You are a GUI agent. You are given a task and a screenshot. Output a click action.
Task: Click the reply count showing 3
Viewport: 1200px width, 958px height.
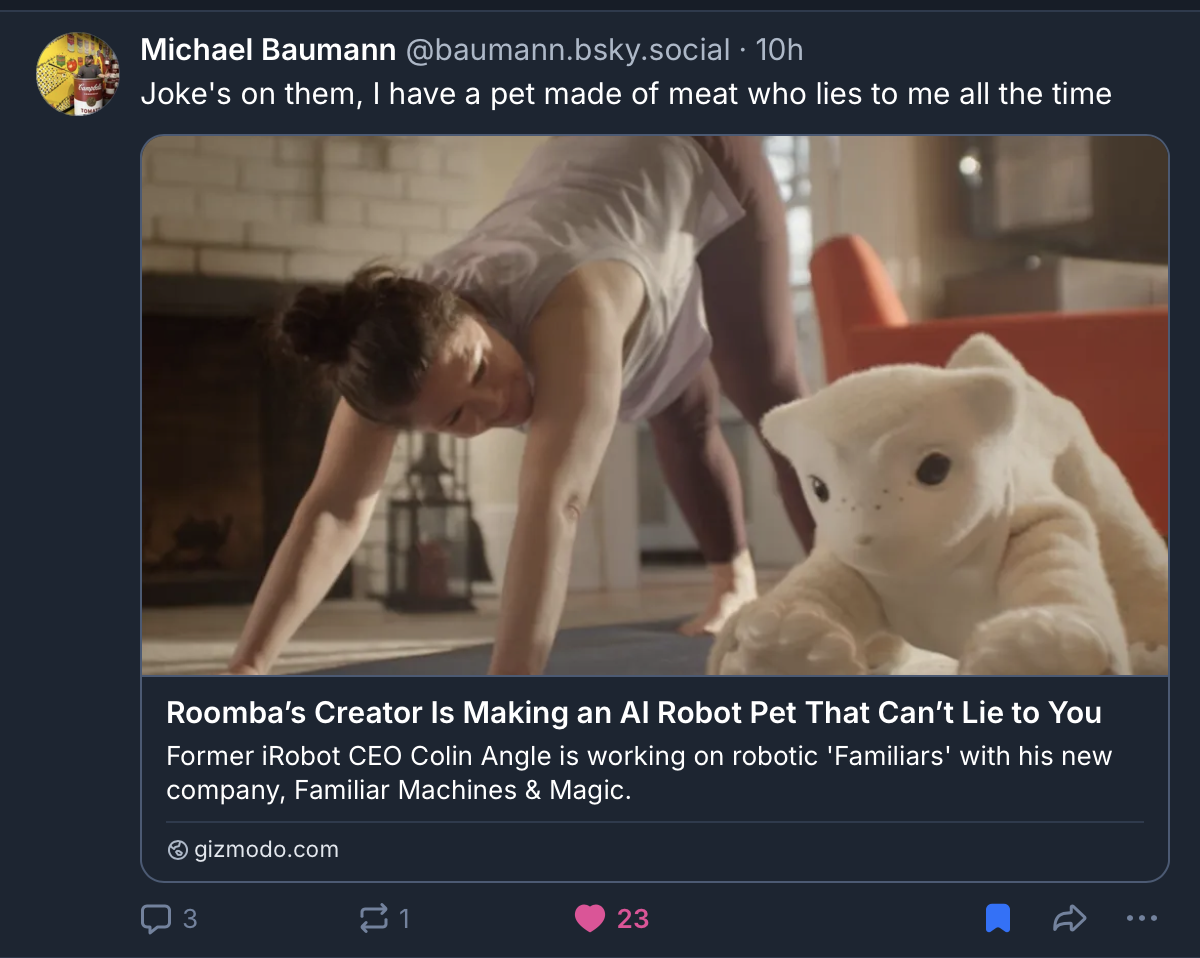point(190,918)
